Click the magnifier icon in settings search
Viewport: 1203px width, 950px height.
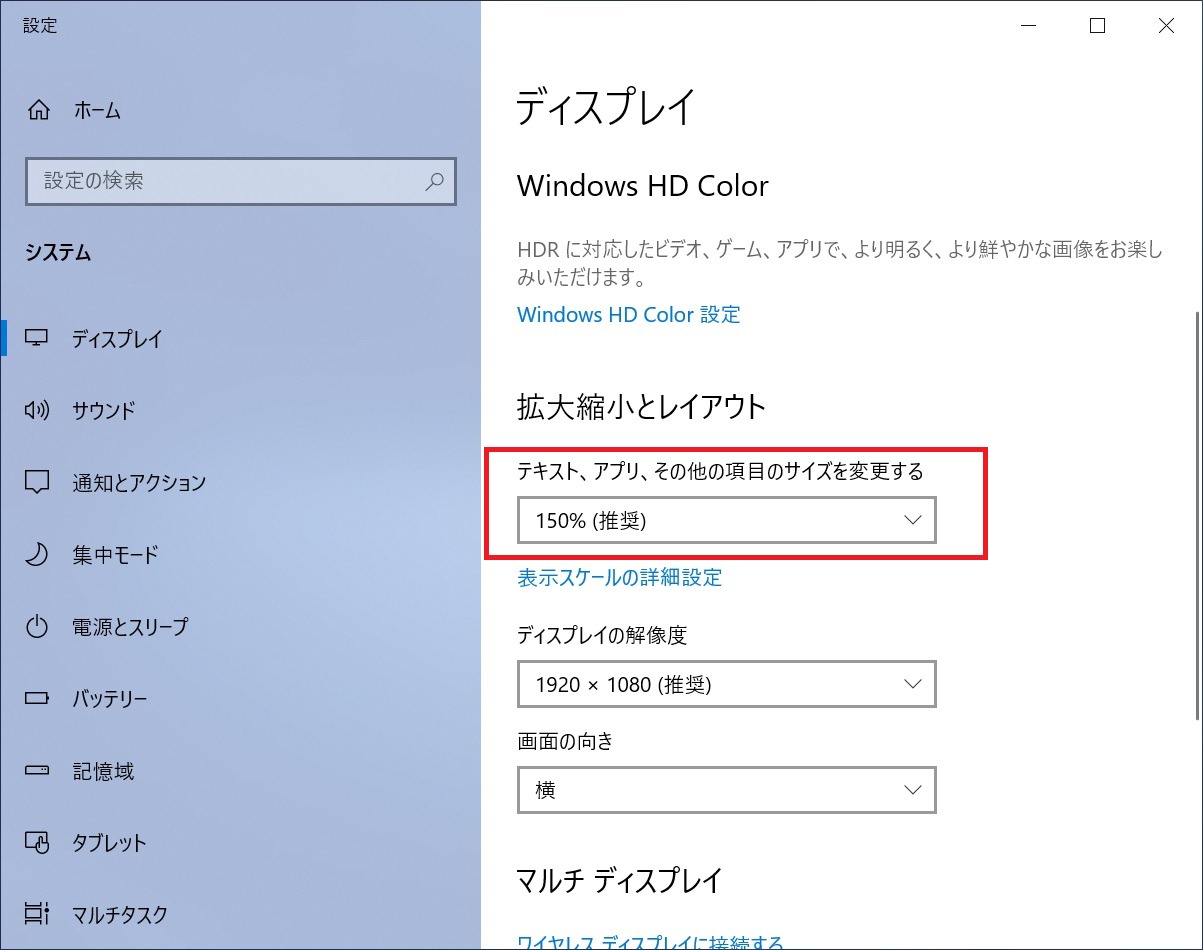[x=435, y=181]
